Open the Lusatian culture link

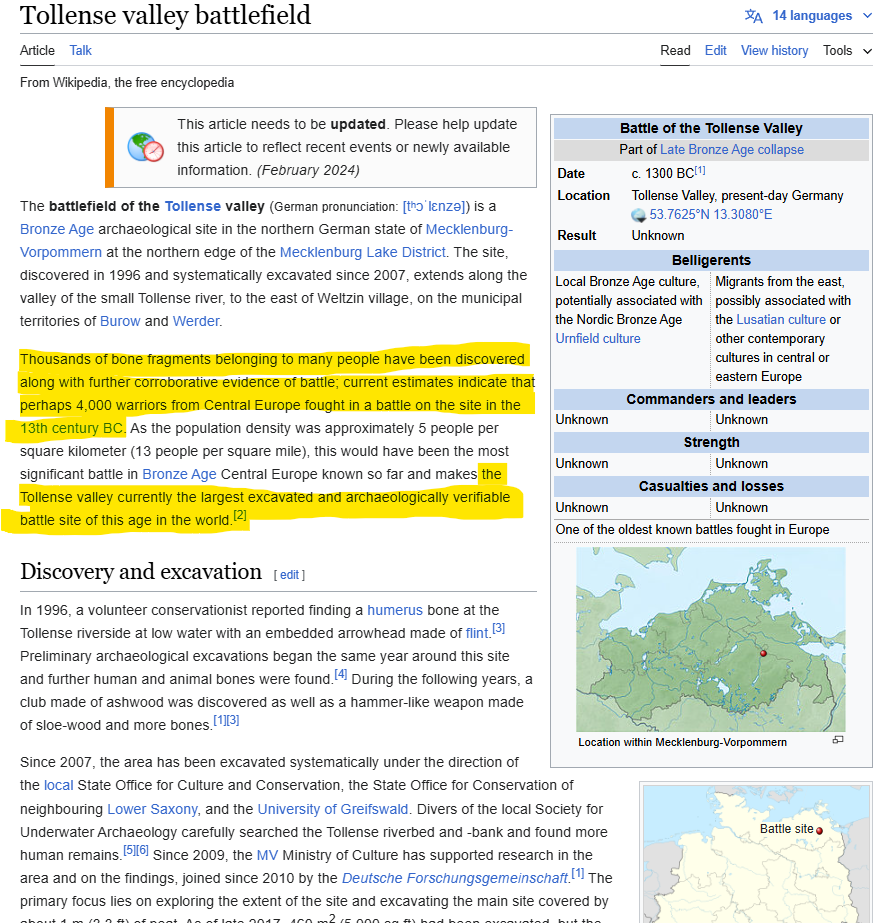(781, 320)
